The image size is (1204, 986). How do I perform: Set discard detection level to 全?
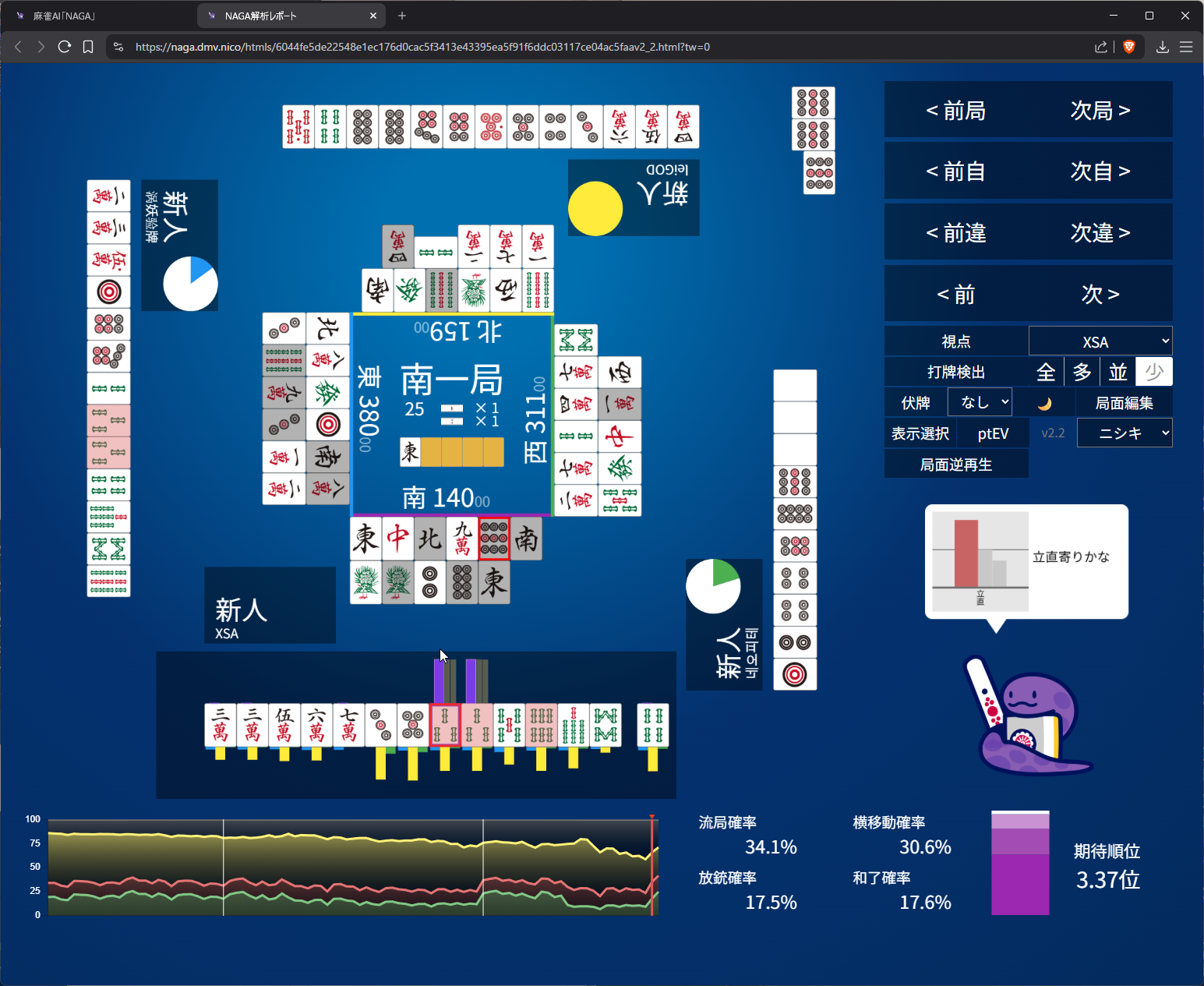point(1046,372)
